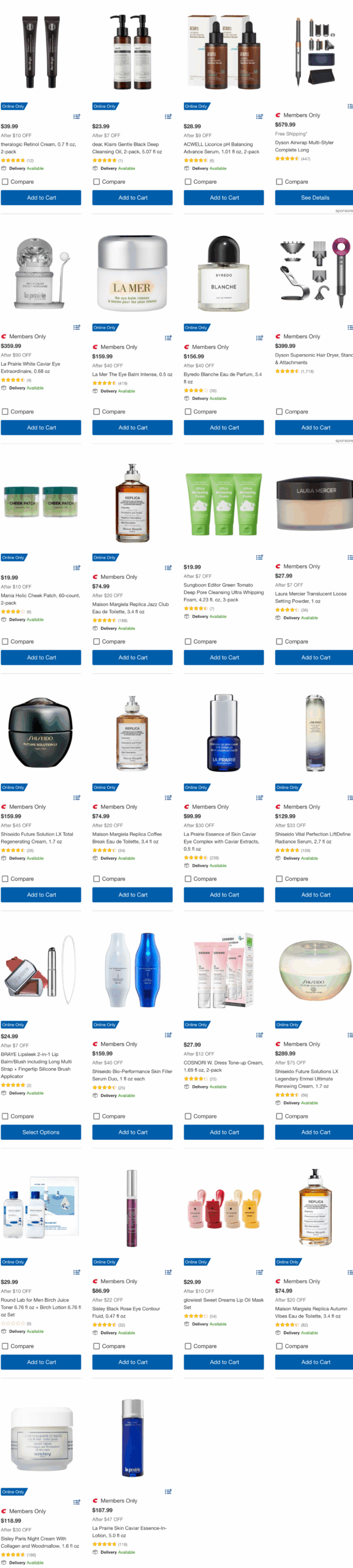Screen dimensions: 353x1568
Task: Click La Mer Eye Balm product image
Action: 132,273
